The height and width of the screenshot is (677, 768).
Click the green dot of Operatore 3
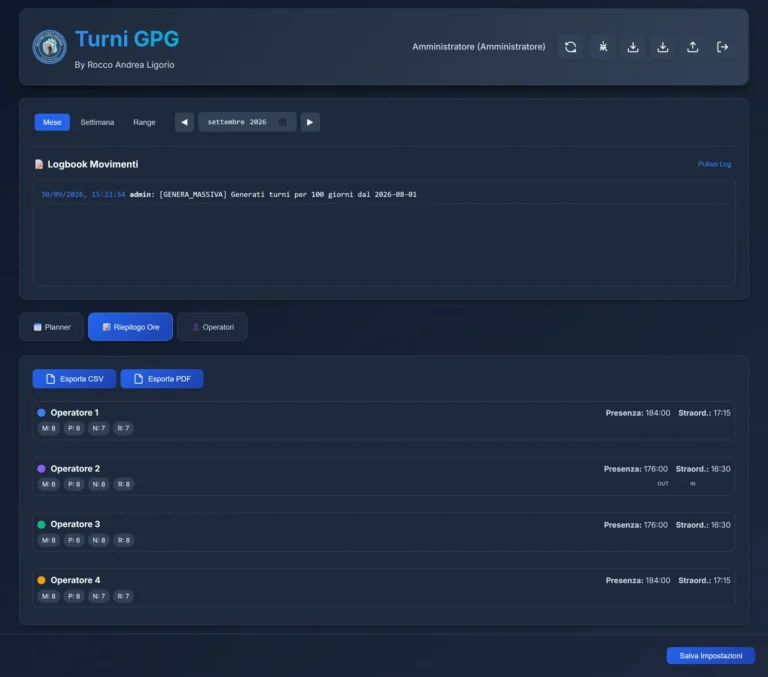(x=41, y=525)
